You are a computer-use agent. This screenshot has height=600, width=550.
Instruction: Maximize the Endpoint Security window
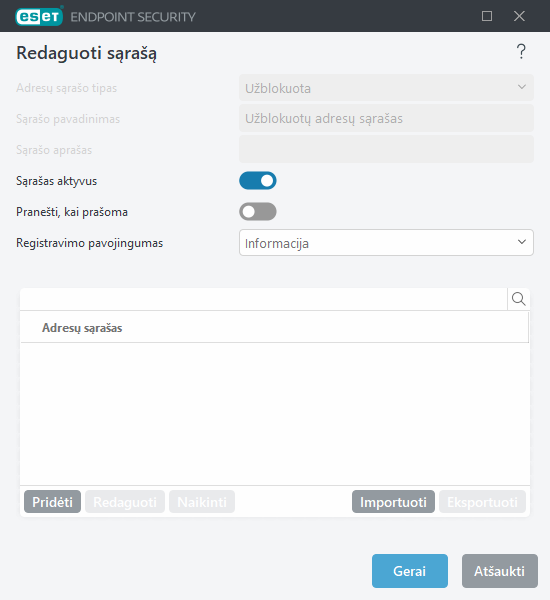click(x=487, y=16)
